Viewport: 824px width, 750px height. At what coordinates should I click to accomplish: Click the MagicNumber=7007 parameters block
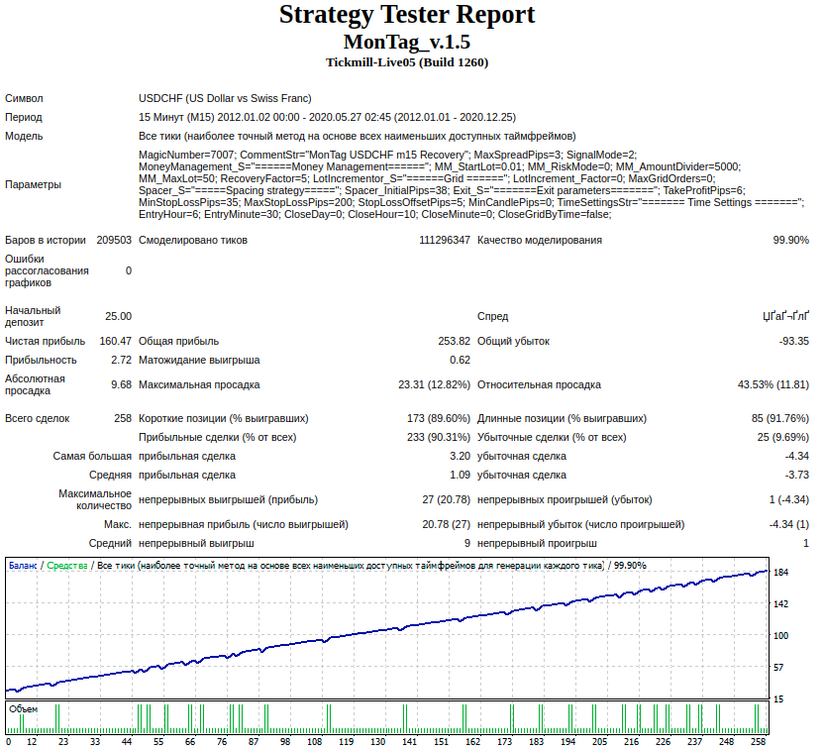pyautogui.click(x=471, y=184)
